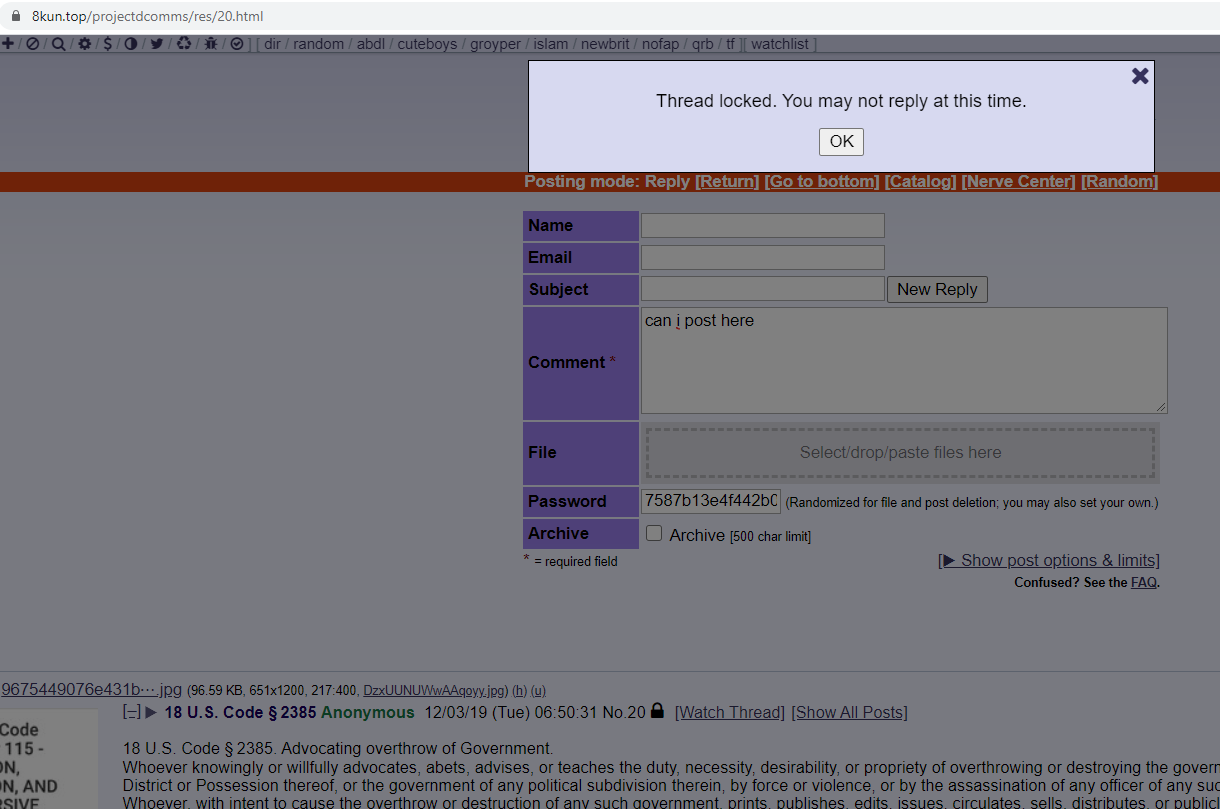Viewport: 1220px width, 809px height.
Task: Open the Random link in posting bar
Action: point(1120,181)
